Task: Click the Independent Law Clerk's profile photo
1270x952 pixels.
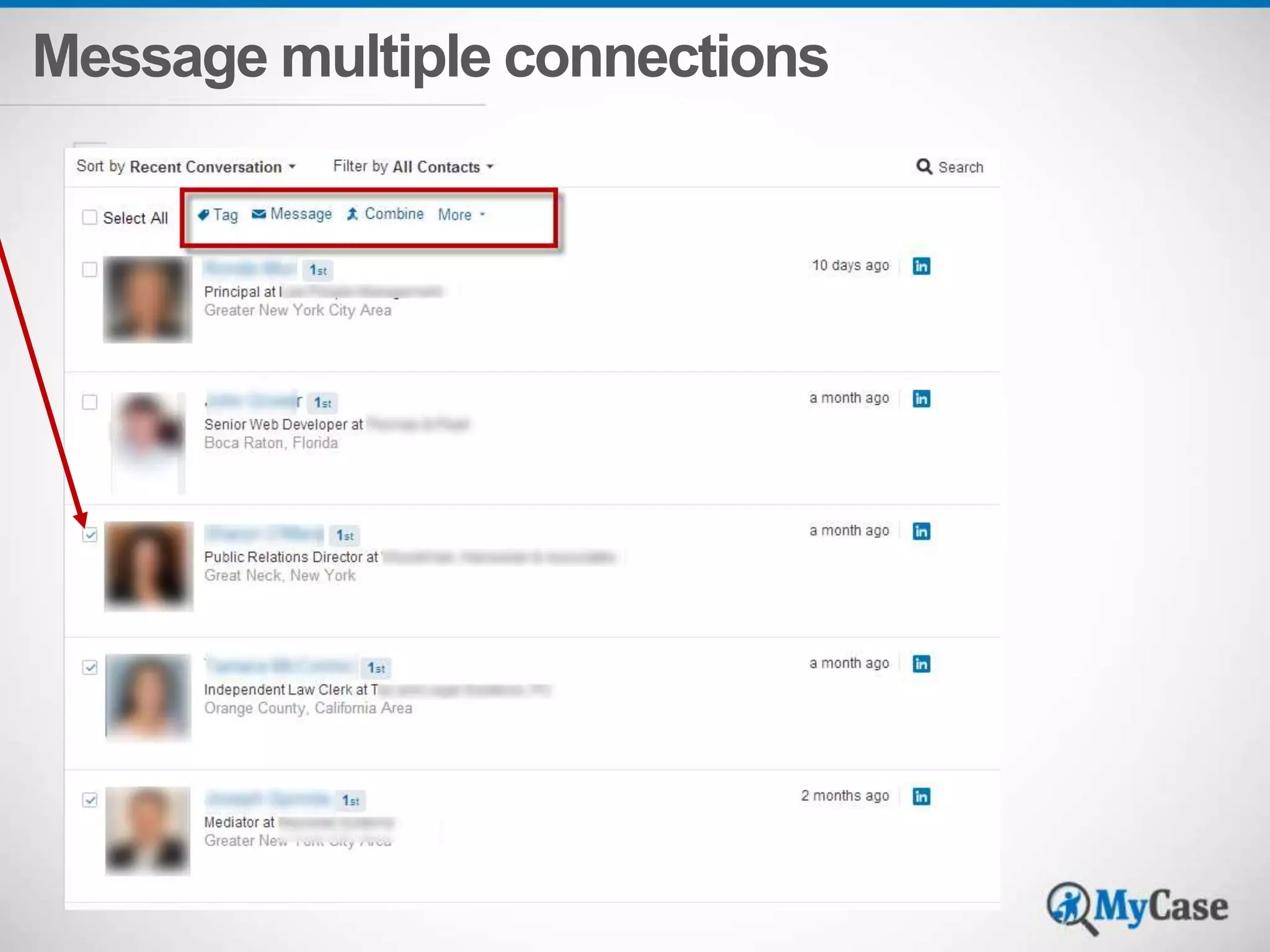Action: pos(148,697)
